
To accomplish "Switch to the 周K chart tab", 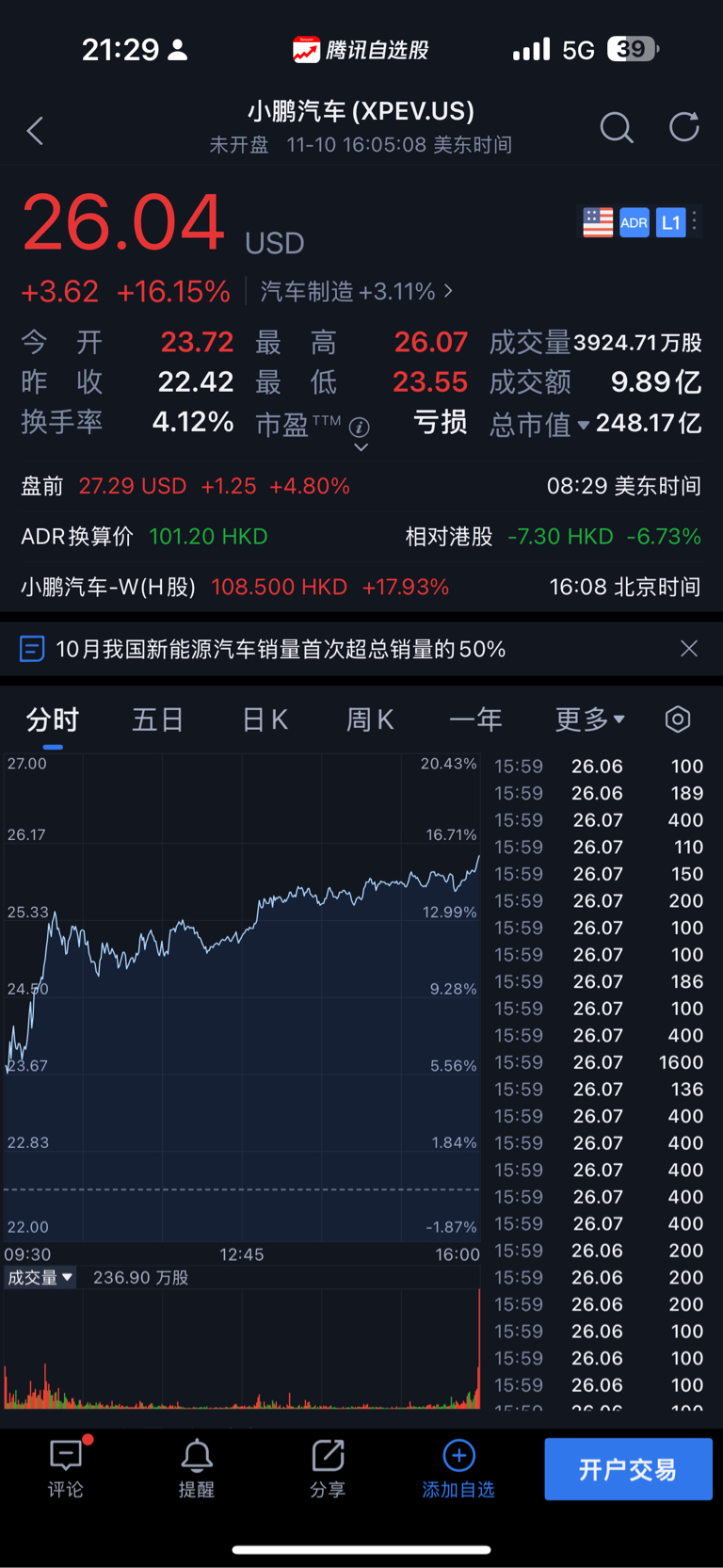I will click(370, 719).
